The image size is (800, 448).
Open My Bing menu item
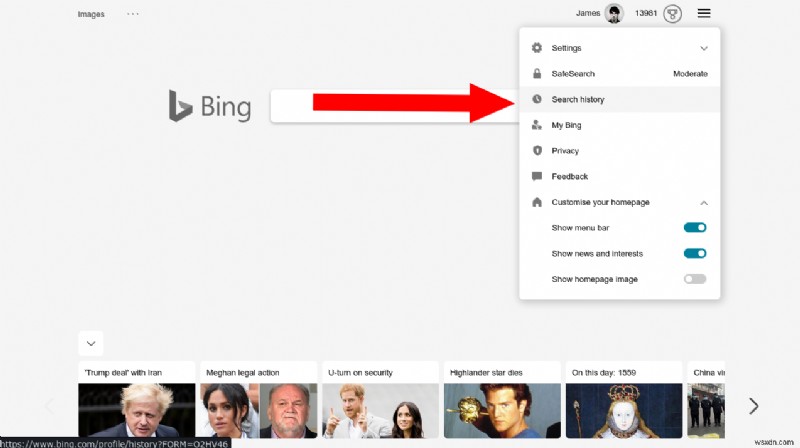[x=619, y=125]
